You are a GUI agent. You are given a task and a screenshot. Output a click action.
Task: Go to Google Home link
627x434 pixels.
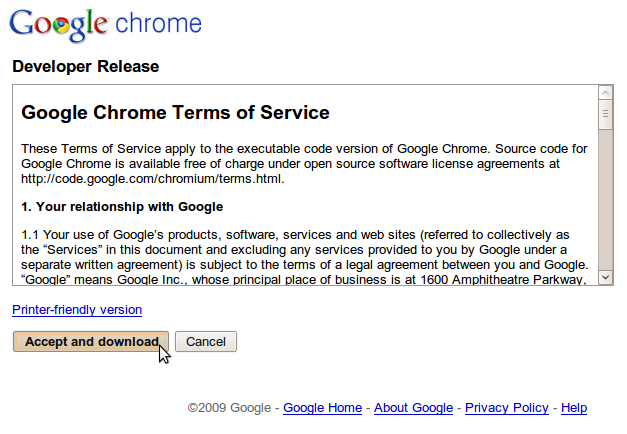[322, 408]
